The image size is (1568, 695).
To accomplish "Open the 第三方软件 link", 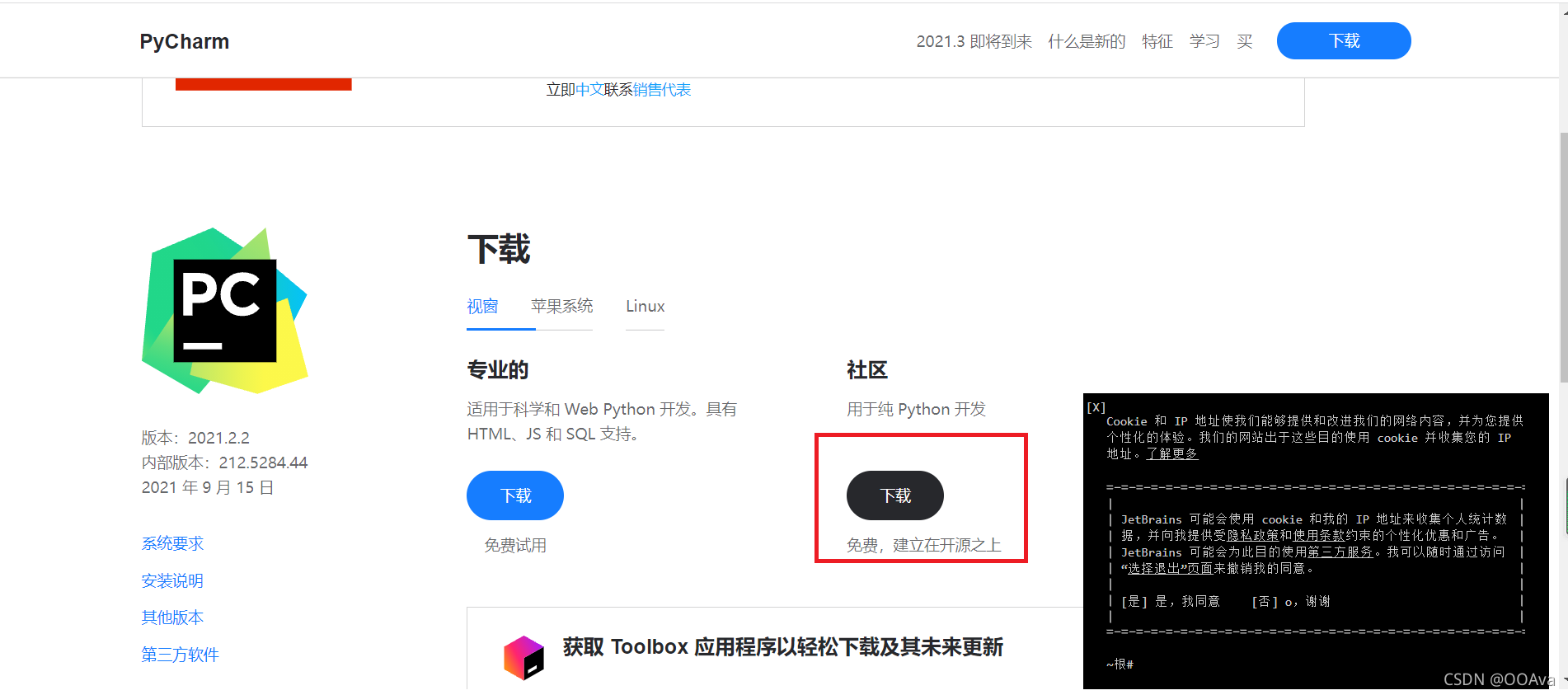I will pos(180,655).
